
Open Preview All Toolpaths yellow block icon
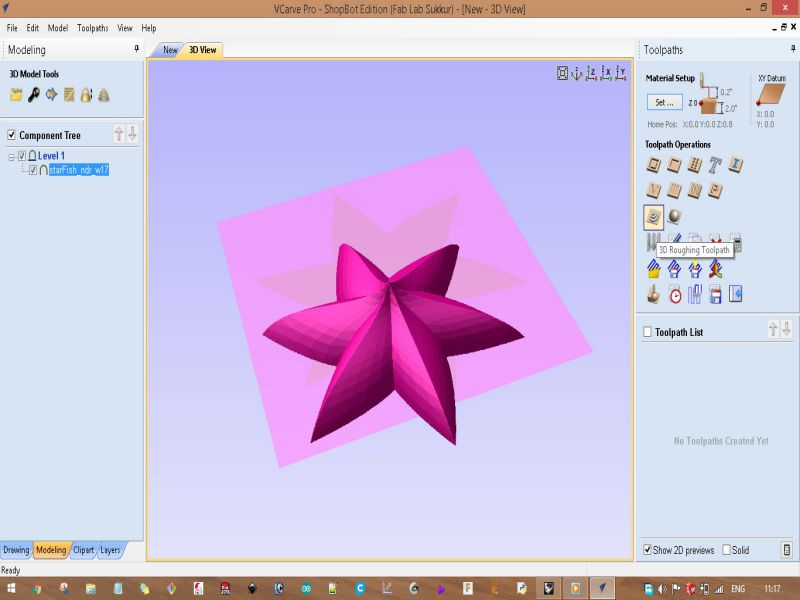(x=654, y=268)
